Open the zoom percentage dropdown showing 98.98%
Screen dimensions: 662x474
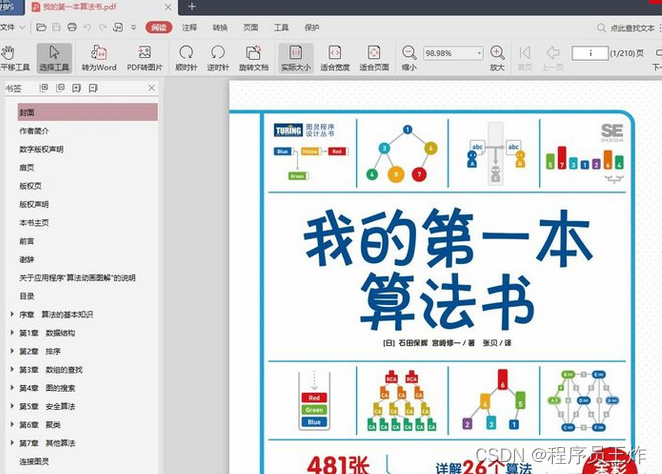click(x=480, y=53)
